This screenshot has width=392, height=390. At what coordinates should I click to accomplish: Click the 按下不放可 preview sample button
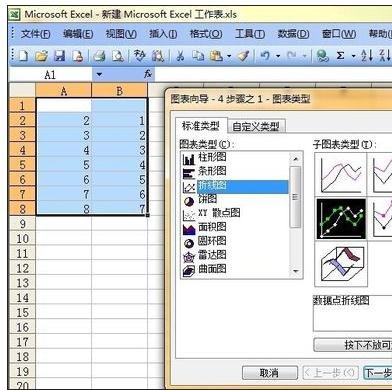(353, 345)
